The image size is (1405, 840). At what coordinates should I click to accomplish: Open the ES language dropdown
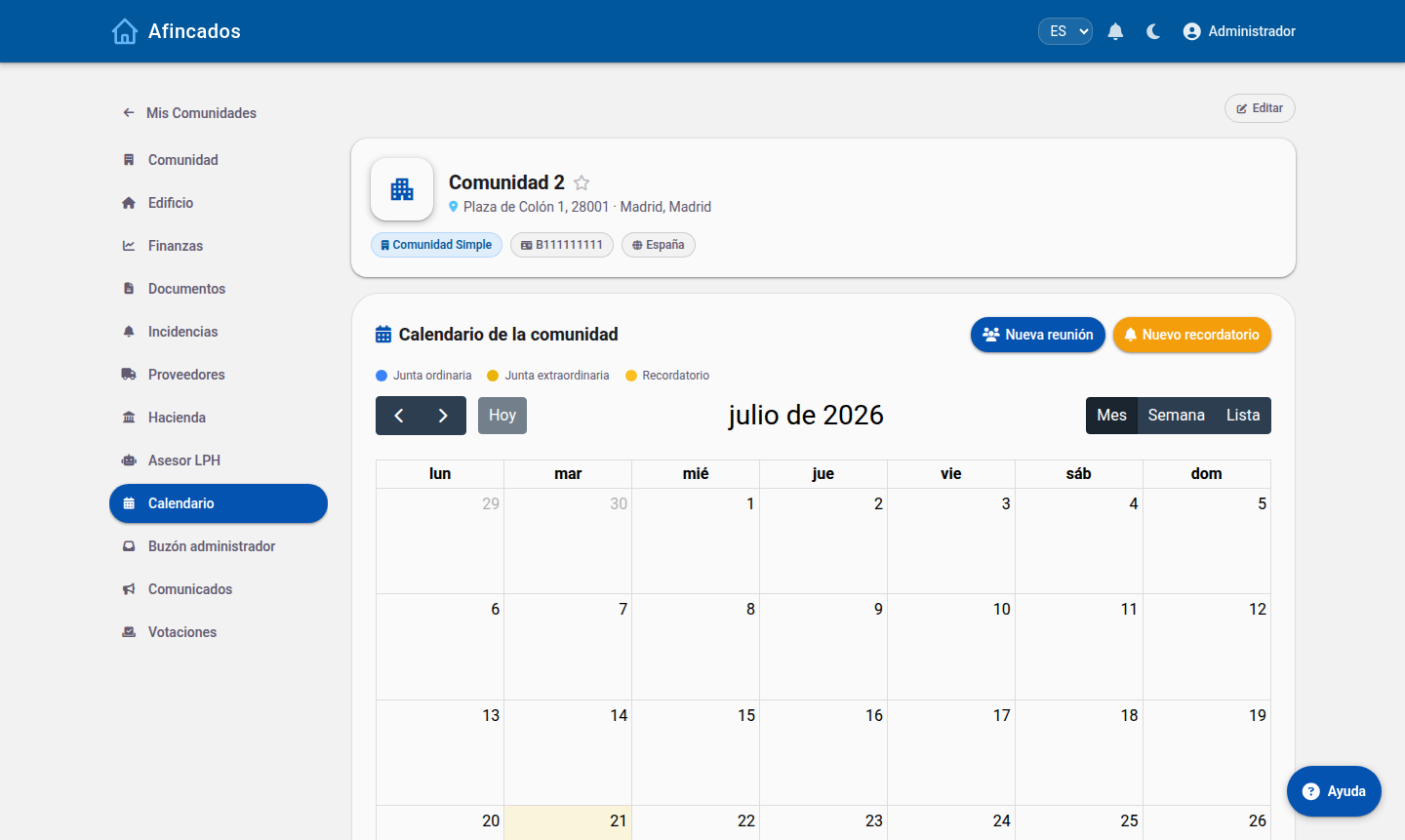click(1064, 31)
